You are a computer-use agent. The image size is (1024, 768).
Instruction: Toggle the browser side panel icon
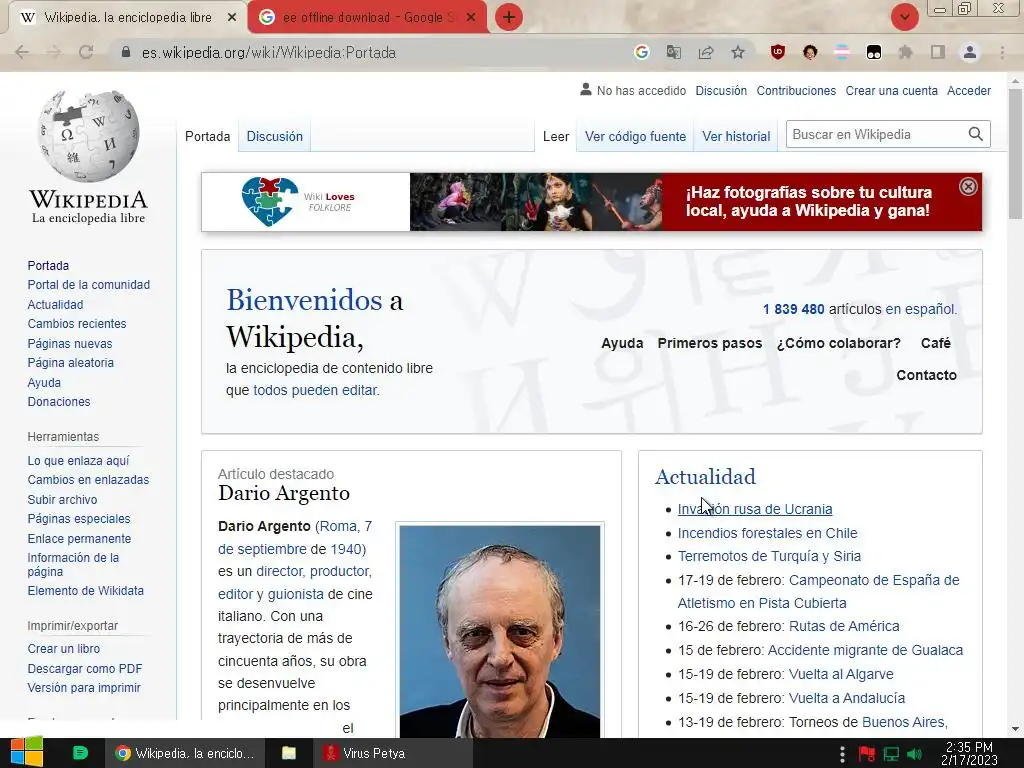tap(938, 52)
